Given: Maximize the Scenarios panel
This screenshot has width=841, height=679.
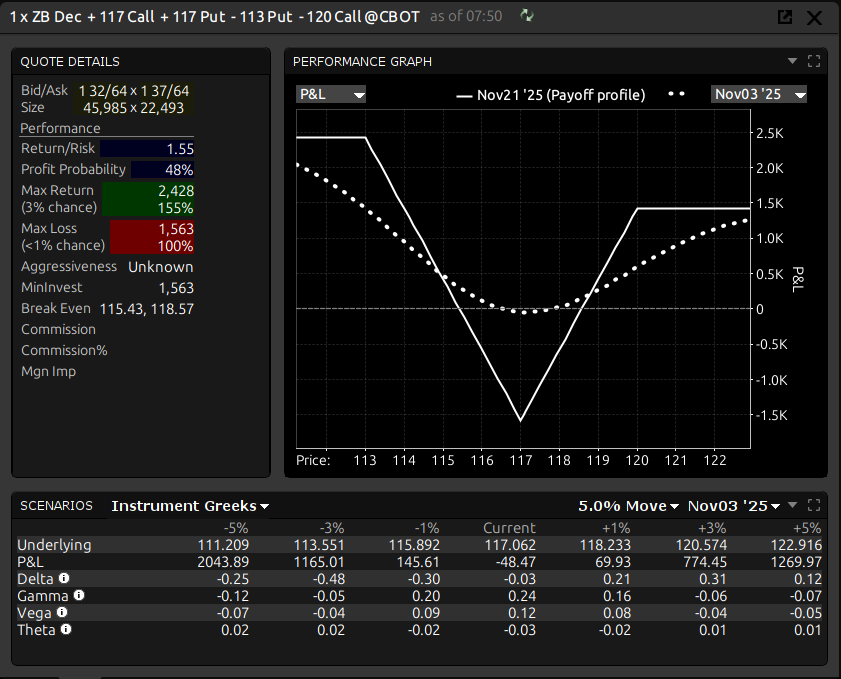Looking at the screenshot, I should click(x=813, y=505).
